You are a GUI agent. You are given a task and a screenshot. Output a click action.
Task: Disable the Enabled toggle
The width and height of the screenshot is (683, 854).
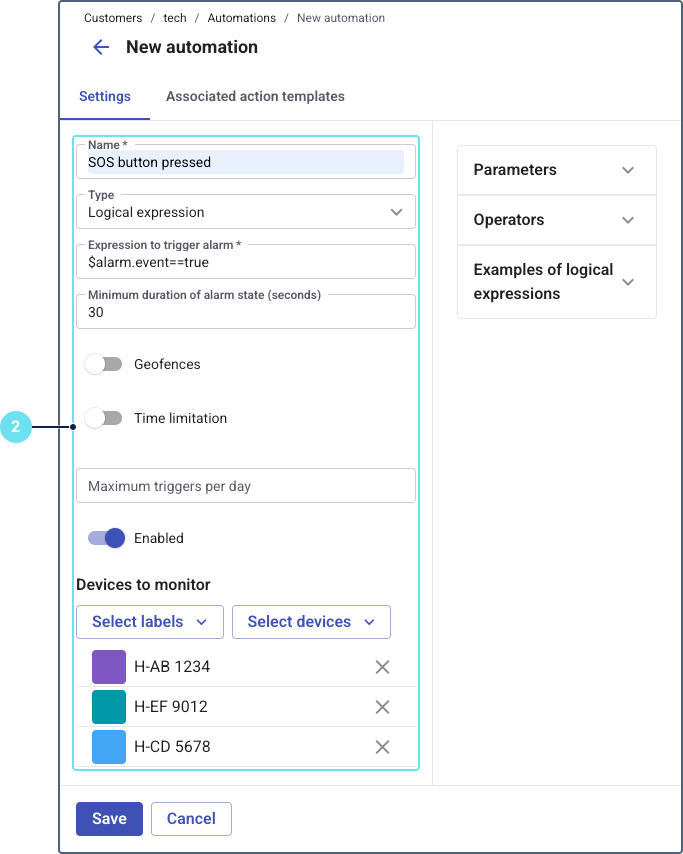106,538
